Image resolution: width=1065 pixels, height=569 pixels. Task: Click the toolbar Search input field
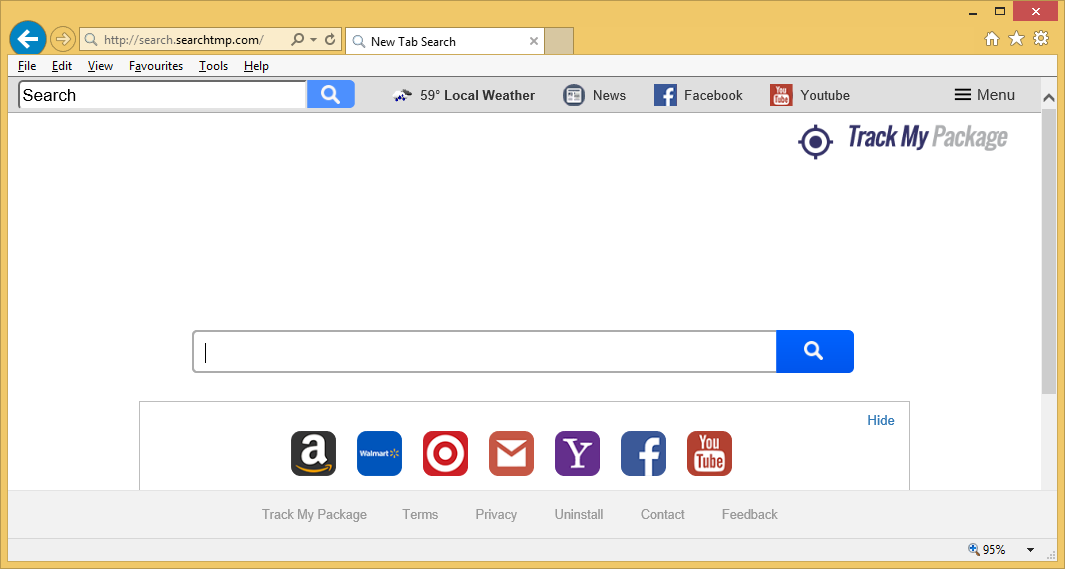pyautogui.click(x=162, y=95)
